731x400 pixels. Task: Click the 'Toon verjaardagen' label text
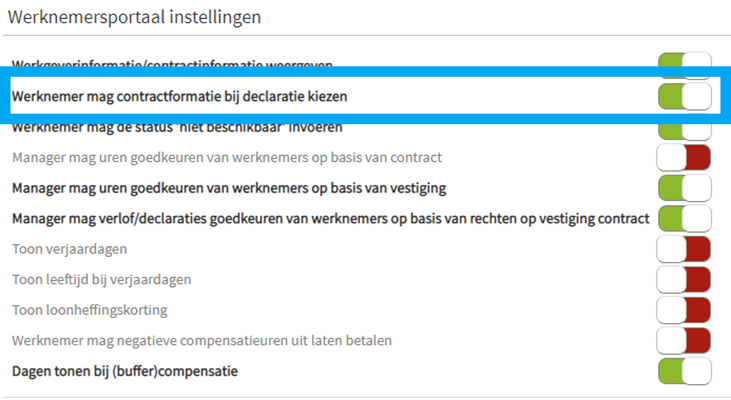pyautogui.click(x=69, y=249)
